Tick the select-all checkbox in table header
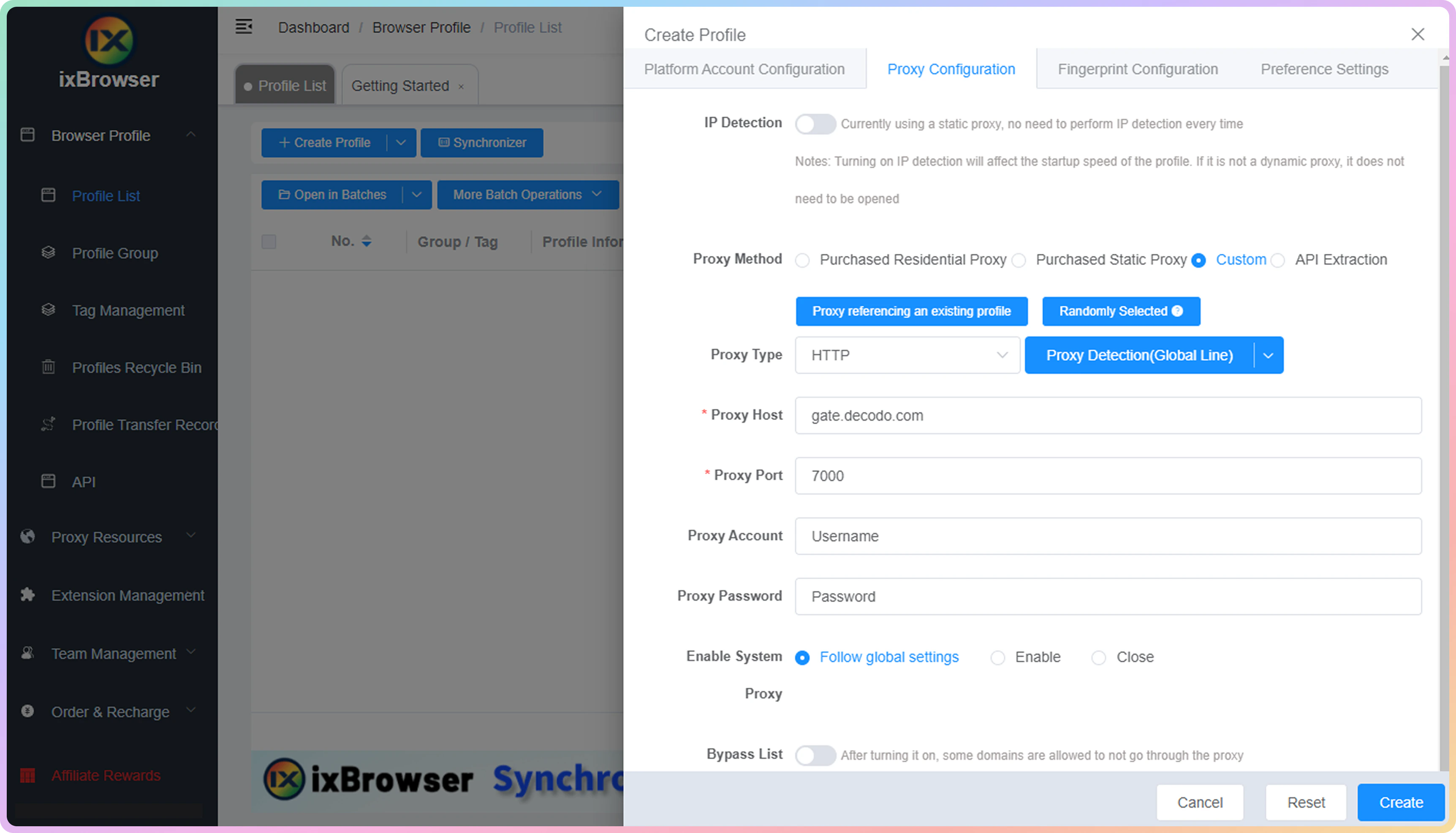The width and height of the screenshot is (1456, 833). [x=269, y=242]
